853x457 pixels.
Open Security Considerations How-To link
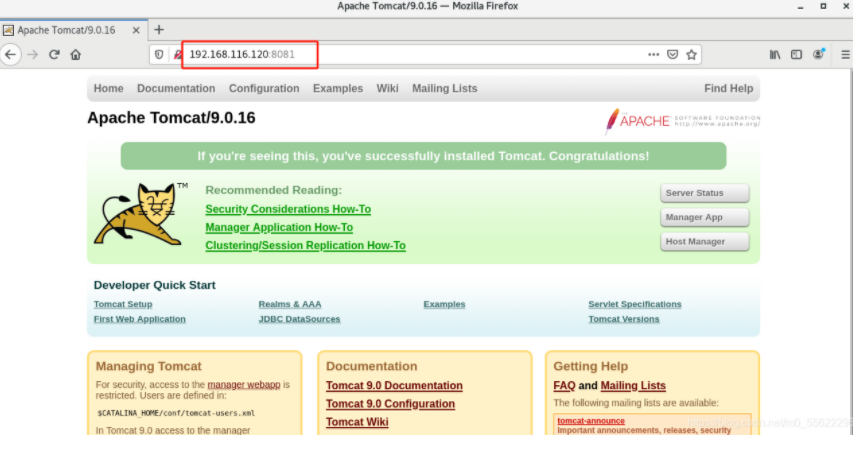pyautogui.click(x=288, y=209)
